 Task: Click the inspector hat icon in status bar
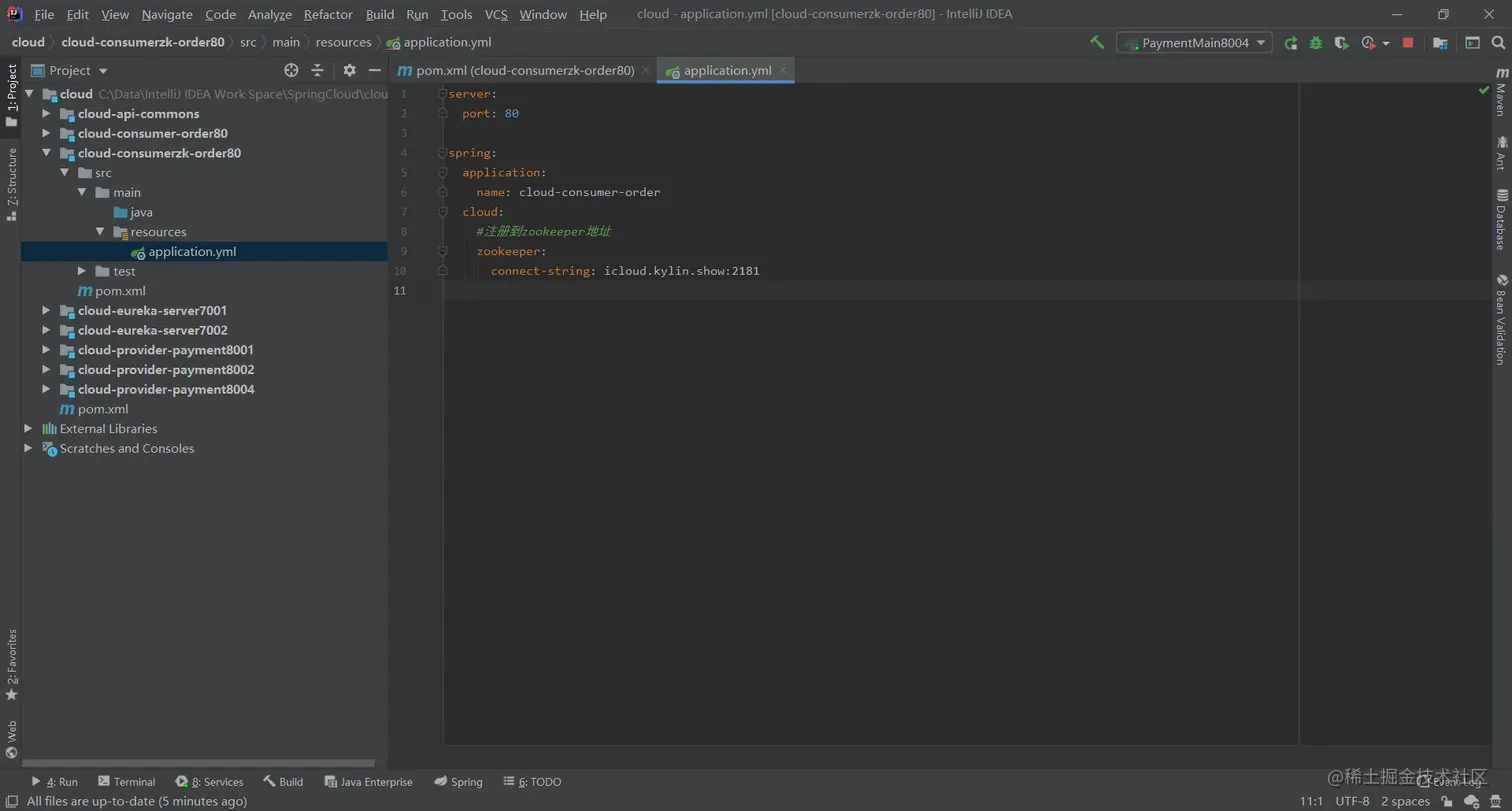1496,801
